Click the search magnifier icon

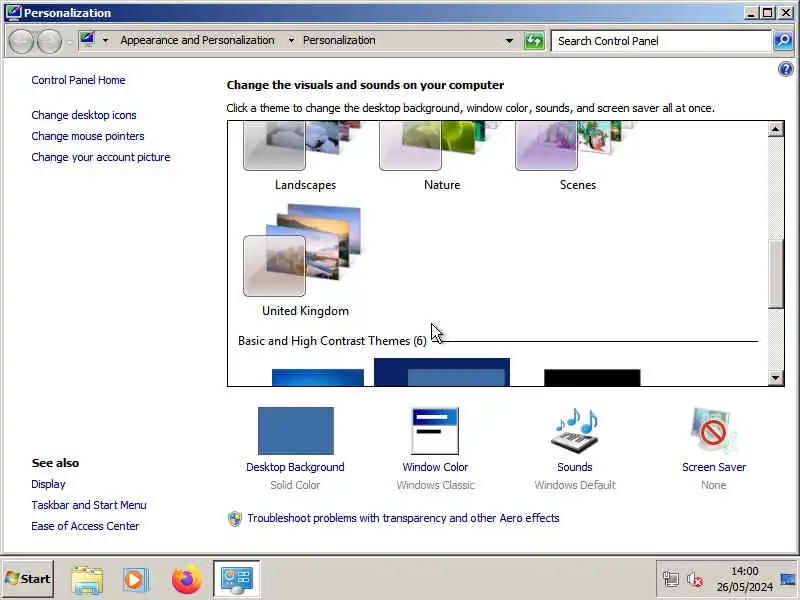pos(783,41)
